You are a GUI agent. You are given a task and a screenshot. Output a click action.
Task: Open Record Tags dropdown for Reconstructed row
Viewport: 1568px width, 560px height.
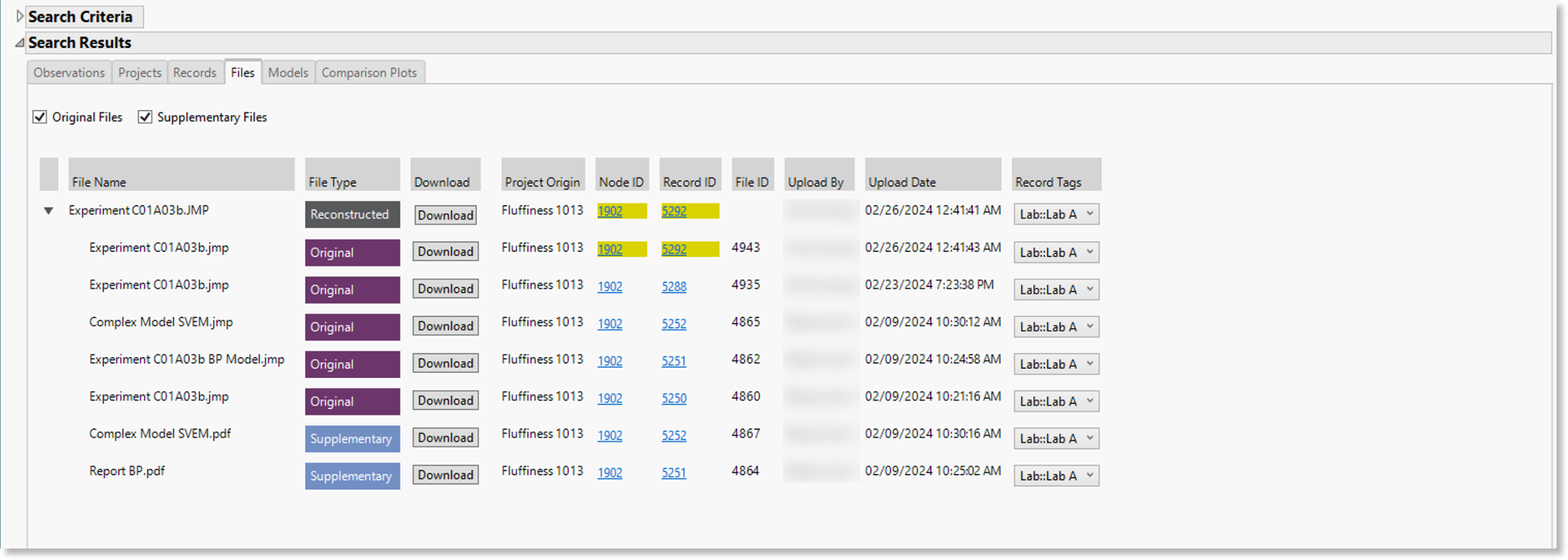1056,214
